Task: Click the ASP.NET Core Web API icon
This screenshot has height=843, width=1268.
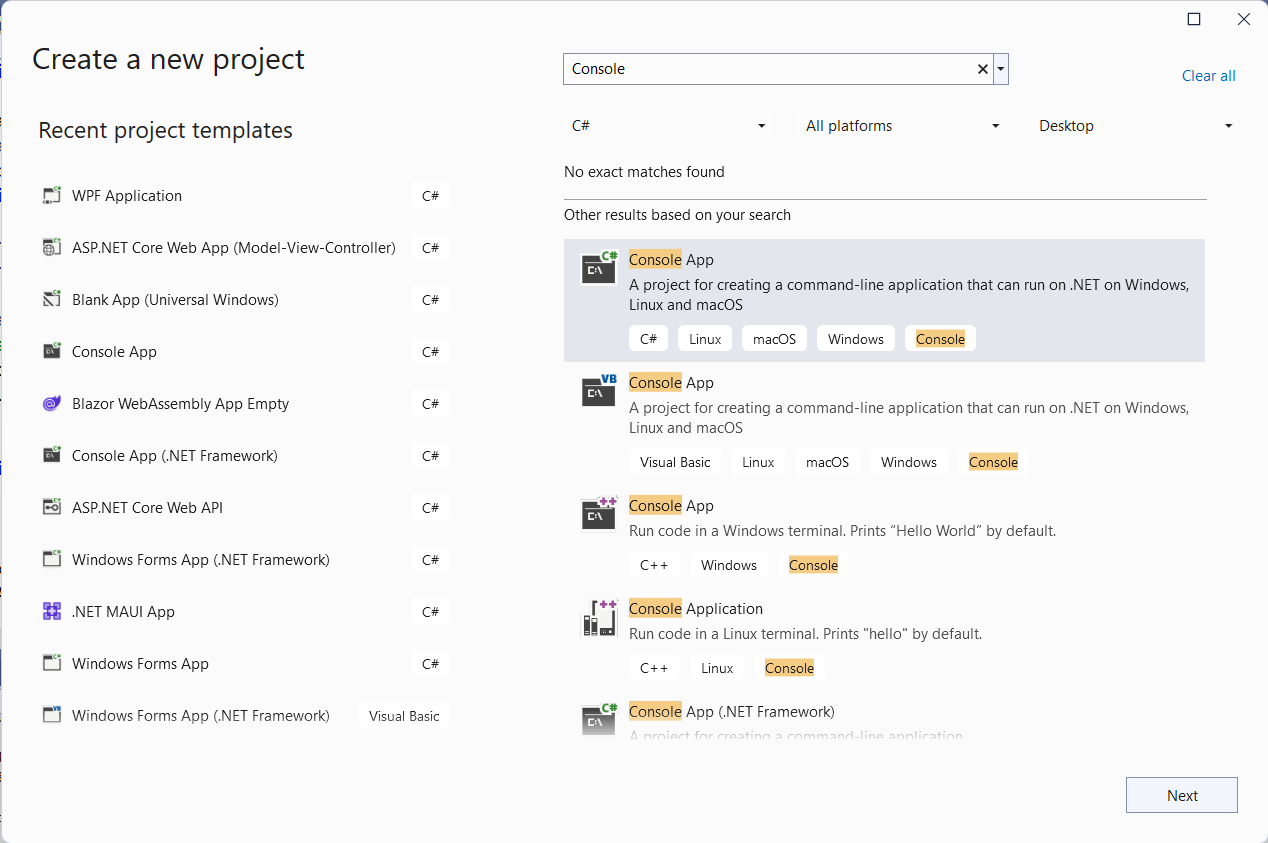Action: [52, 508]
